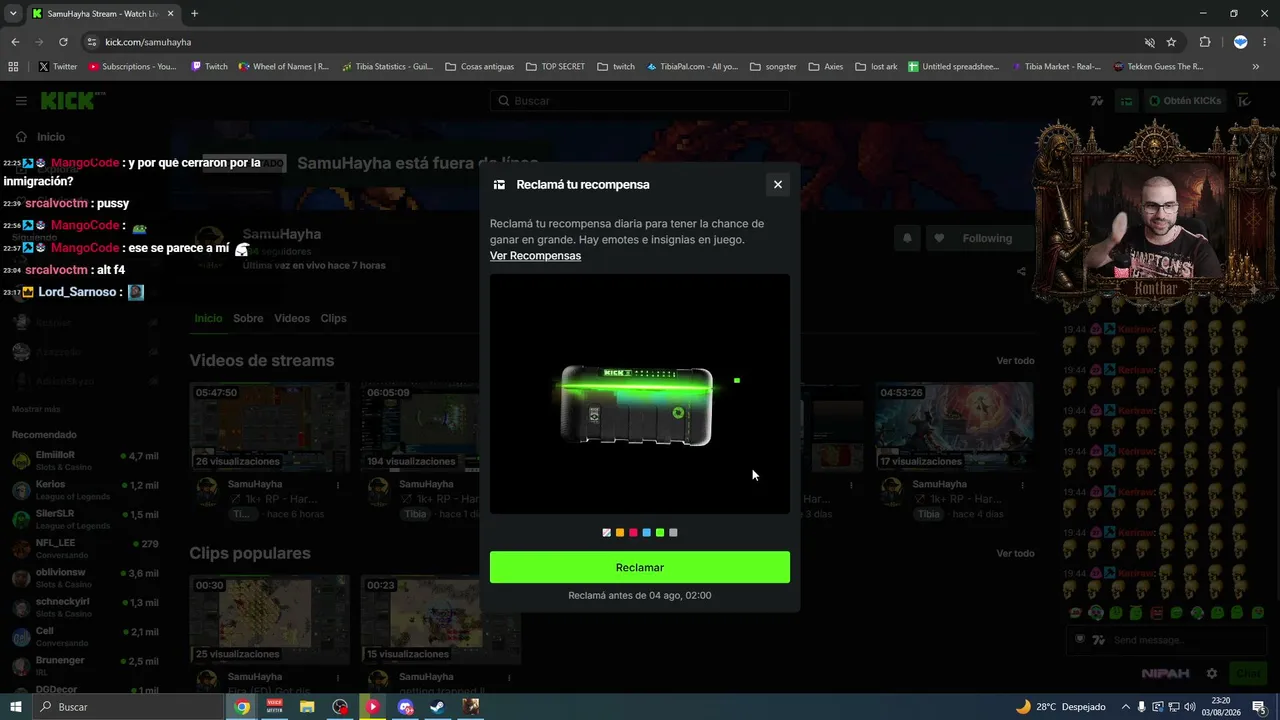This screenshot has height=720, width=1280.
Task: Switch to the Sobre channel tab
Action: (x=248, y=318)
